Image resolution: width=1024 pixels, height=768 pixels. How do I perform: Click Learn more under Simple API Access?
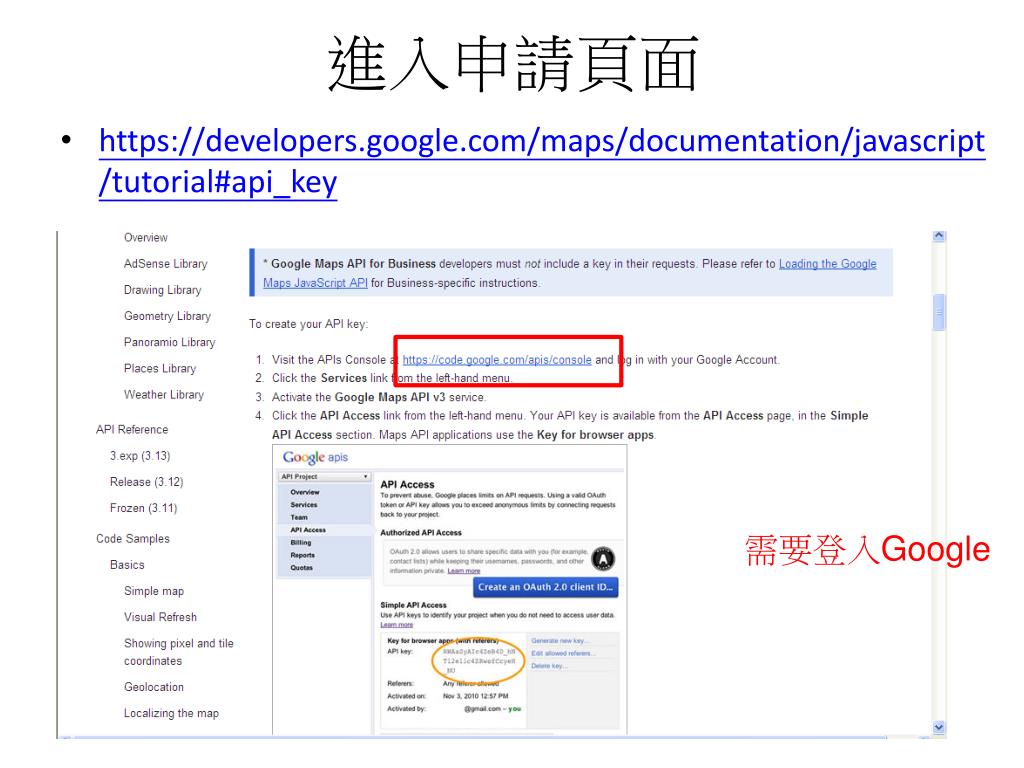coord(396,624)
